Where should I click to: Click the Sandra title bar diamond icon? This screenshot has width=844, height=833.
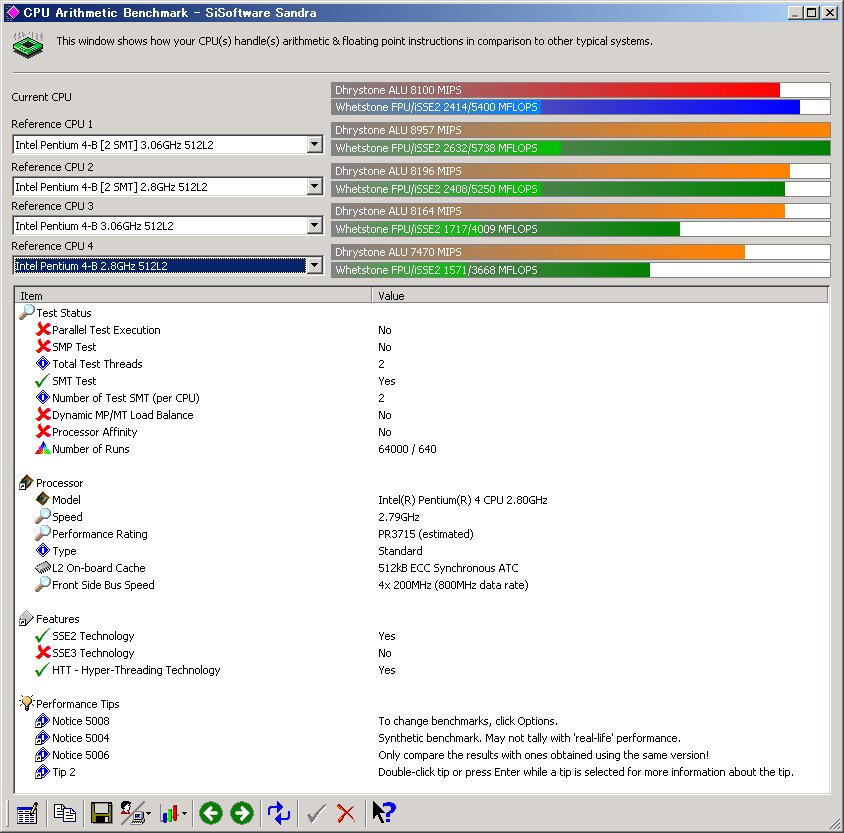click(x=12, y=12)
